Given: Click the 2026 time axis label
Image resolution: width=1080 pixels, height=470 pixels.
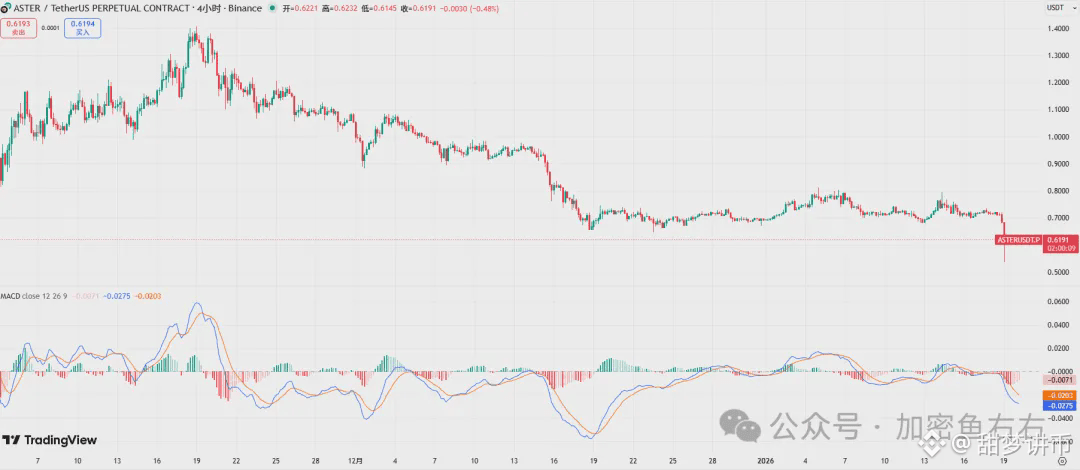Looking at the screenshot, I should coord(767,460).
